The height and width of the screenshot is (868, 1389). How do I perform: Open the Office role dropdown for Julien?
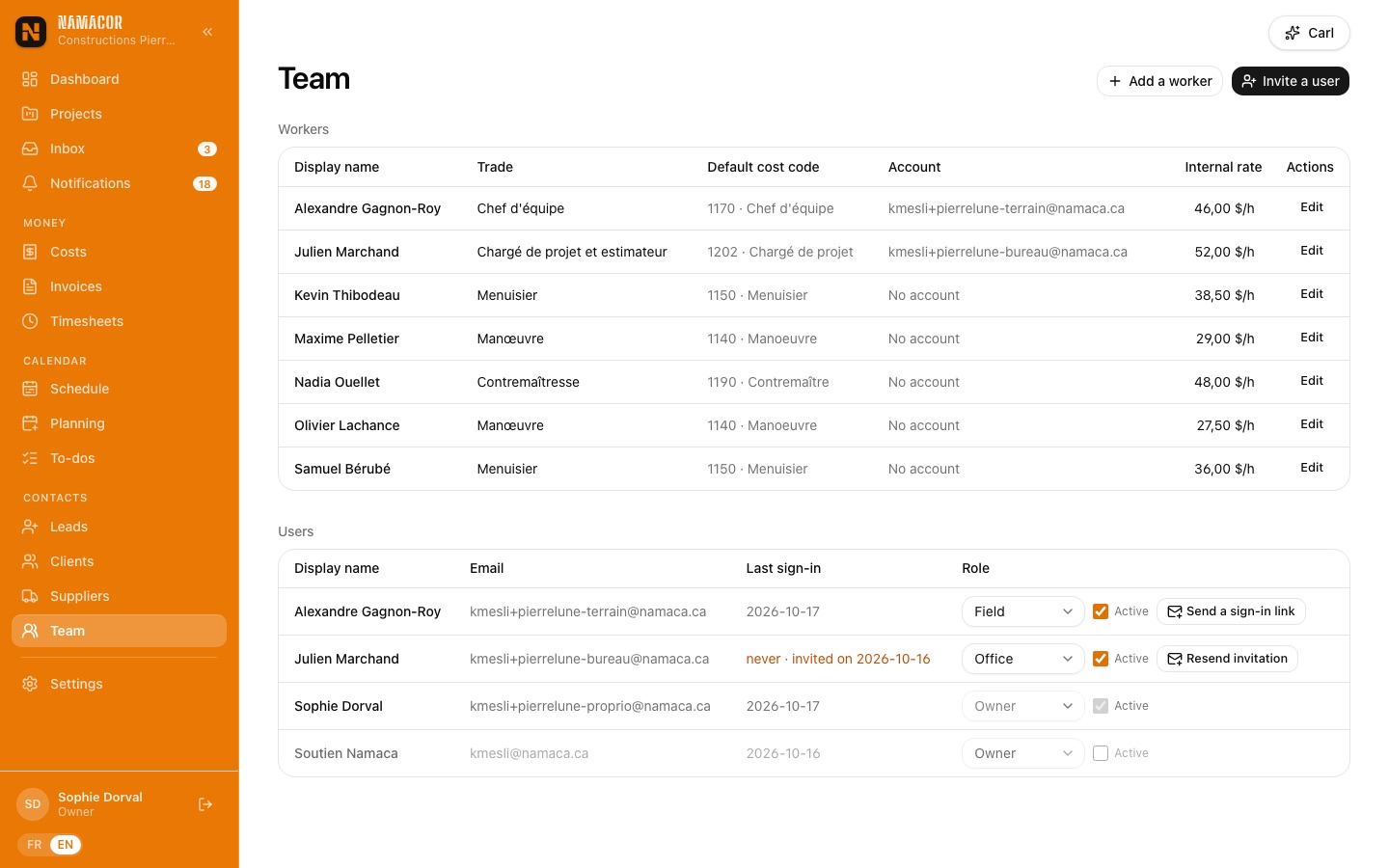[1023, 659]
